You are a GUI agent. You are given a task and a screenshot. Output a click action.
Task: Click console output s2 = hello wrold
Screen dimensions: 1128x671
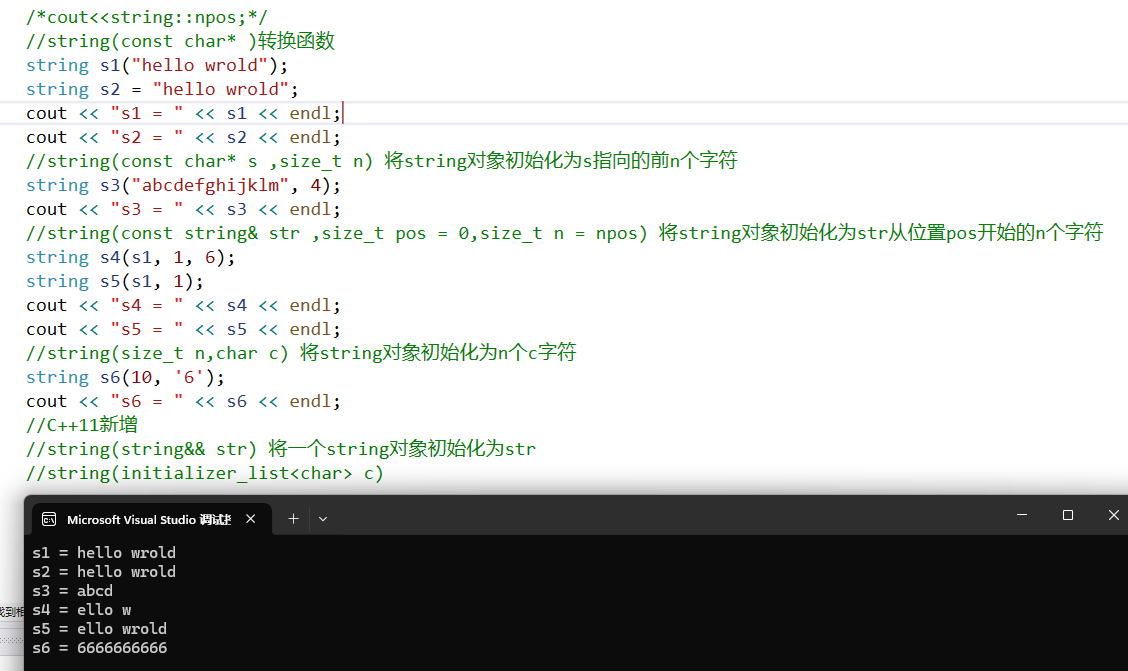tap(104, 572)
